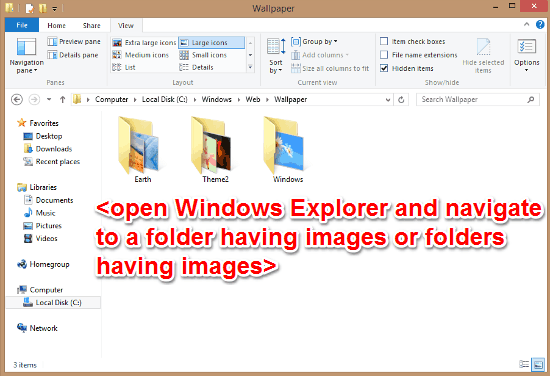The width and height of the screenshot is (550, 376).
Task: Open address bar history dropdown
Action: 388,100
